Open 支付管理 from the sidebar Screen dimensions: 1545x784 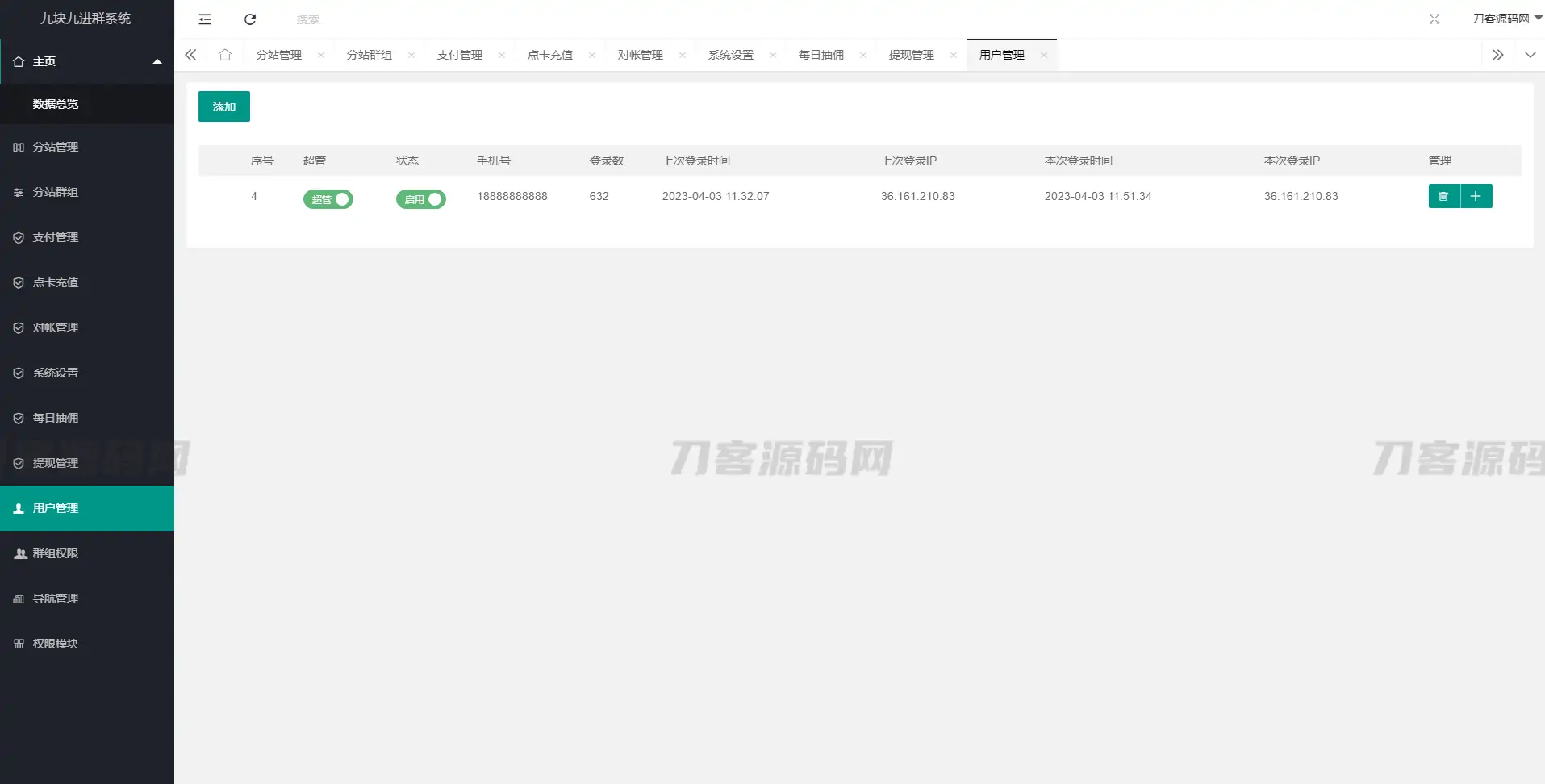pyautogui.click(x=54, y=236)
